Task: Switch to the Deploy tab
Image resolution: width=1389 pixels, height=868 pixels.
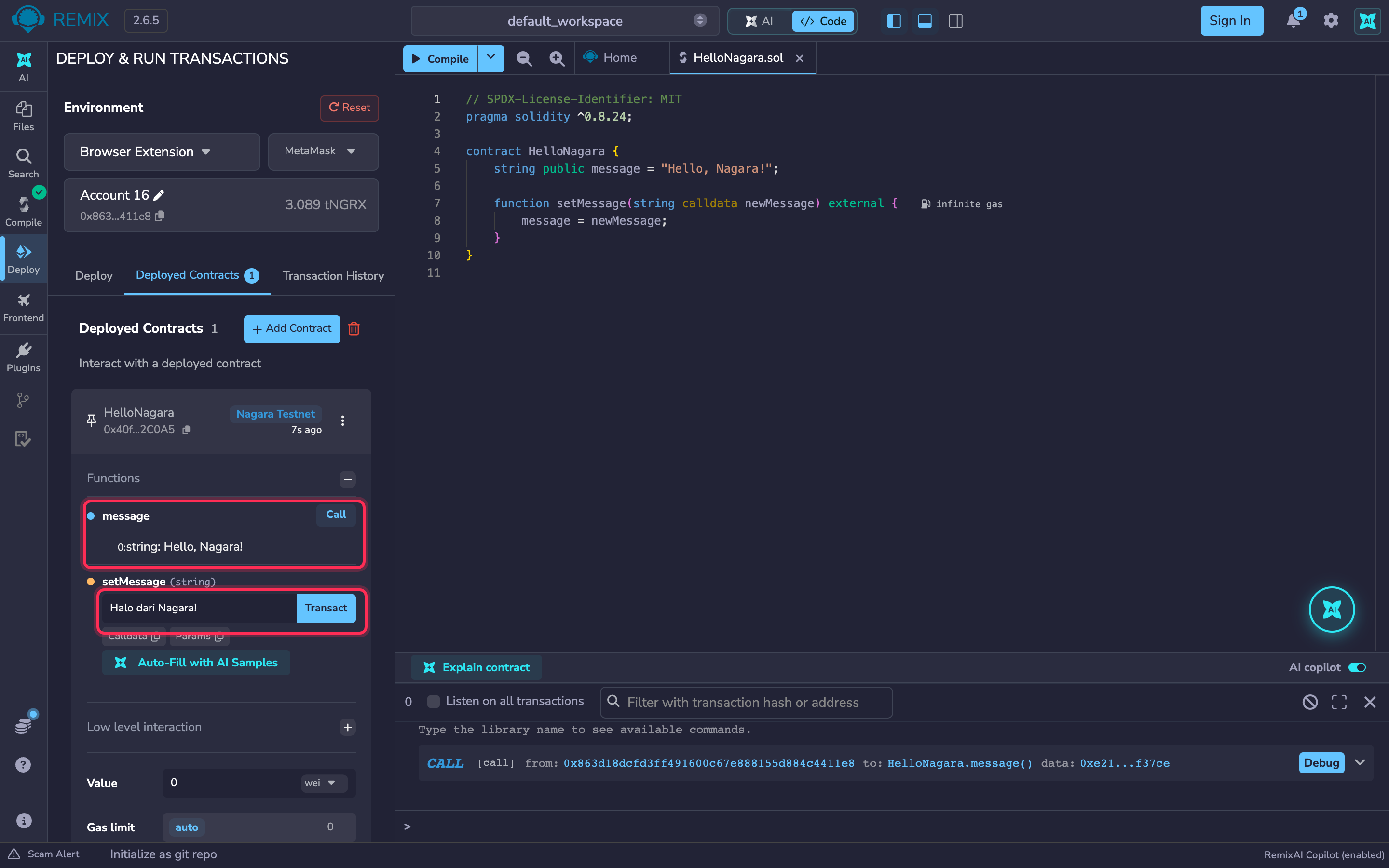Action: [x=94, y=276]
